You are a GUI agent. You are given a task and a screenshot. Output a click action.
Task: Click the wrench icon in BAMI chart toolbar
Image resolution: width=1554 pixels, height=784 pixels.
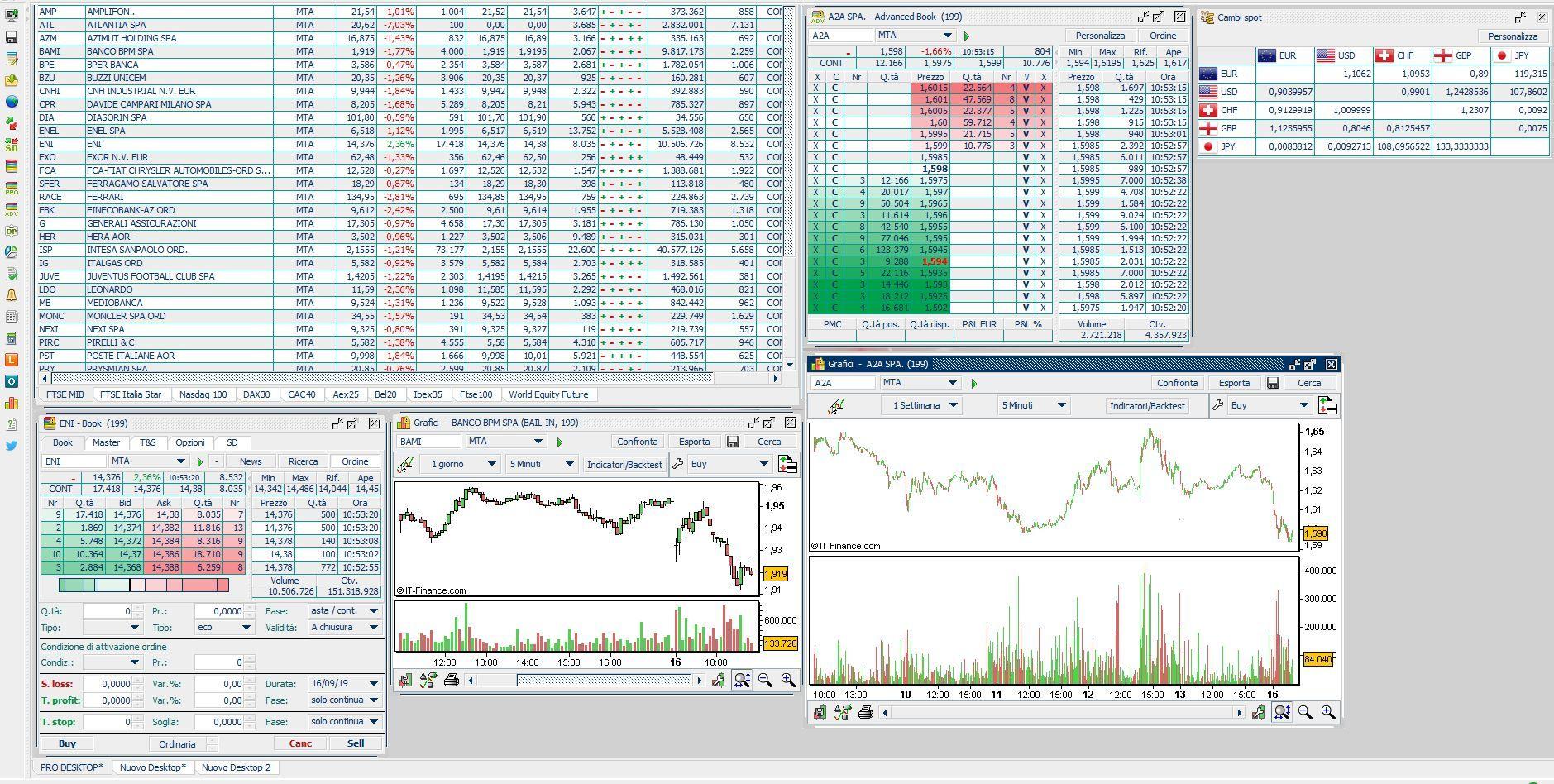pos(677,464)
